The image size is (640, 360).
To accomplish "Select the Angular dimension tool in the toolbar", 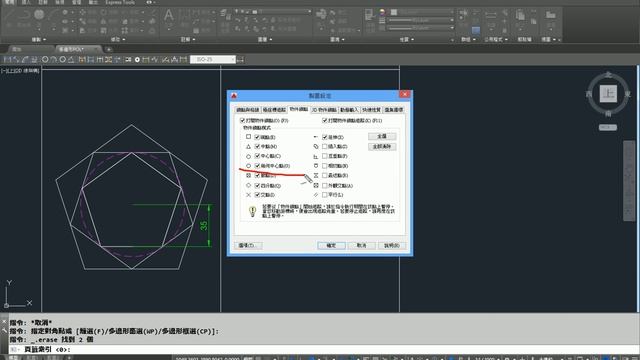I will pos(71,60).
